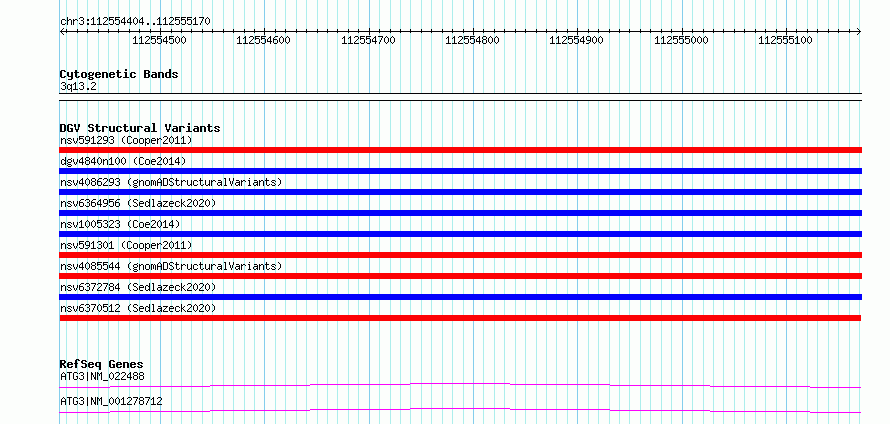The width and height of the screenshot is (890, 424).
Task: Click the red bar under nsv6370512
Action: (460, 318)
